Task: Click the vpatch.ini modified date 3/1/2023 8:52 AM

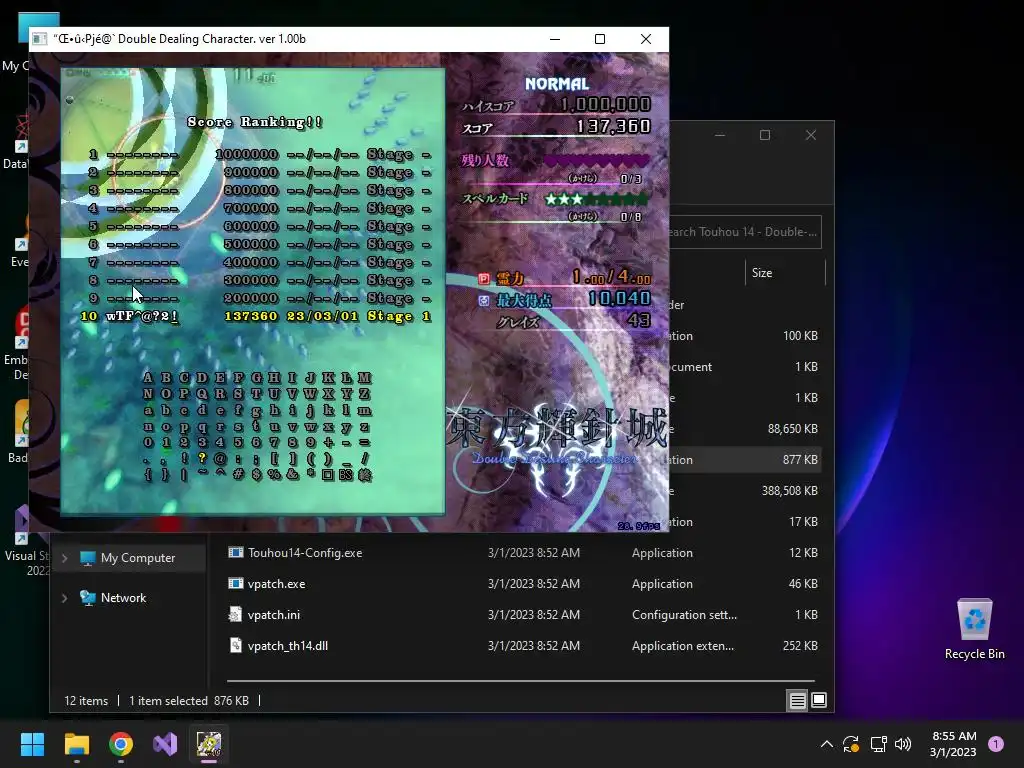Action: (534, 615)
